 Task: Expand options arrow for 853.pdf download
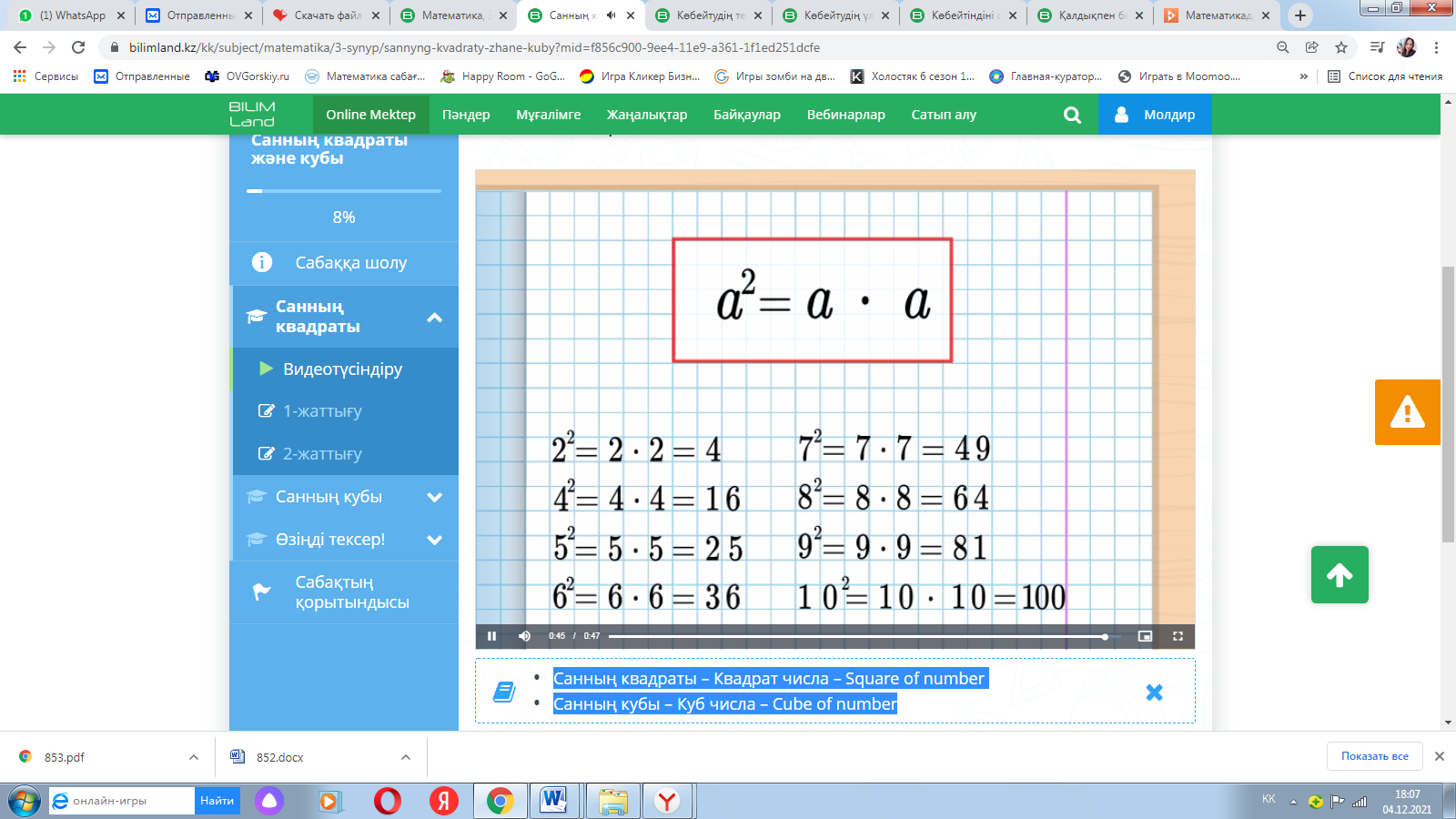[194, 757]
